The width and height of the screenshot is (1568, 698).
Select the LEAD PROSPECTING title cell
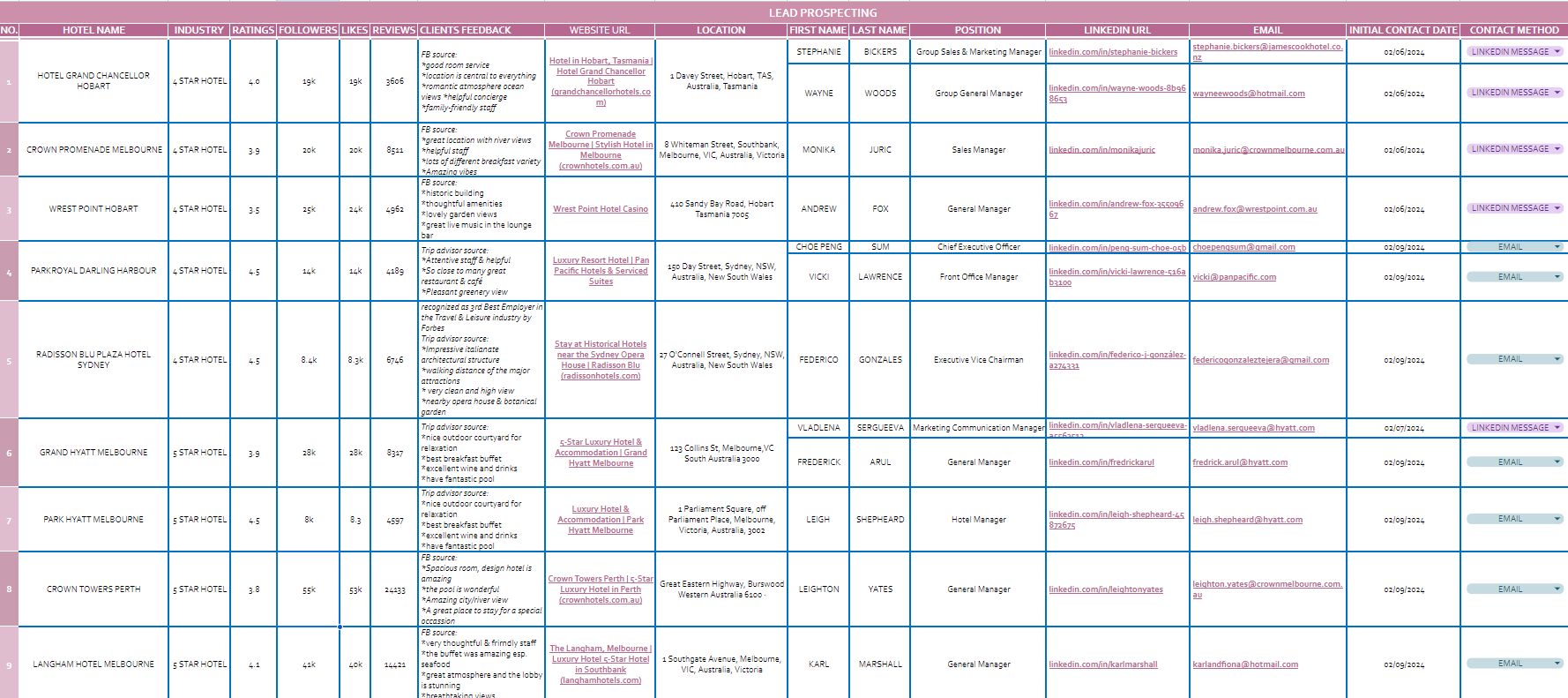(823, 12)
